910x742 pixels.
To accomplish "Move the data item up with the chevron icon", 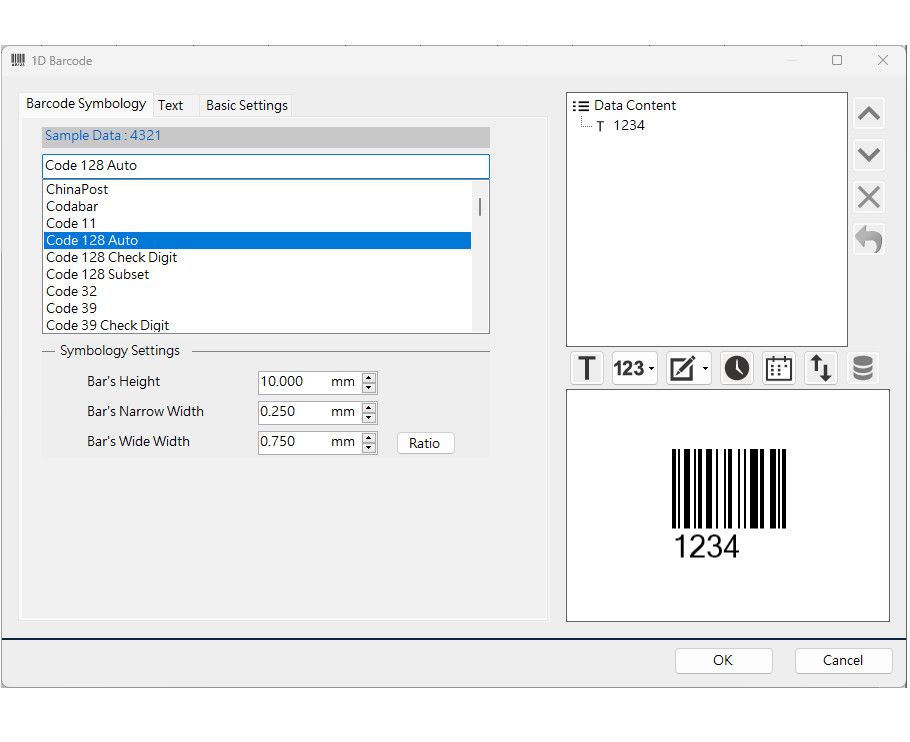I will coord(868,113).
